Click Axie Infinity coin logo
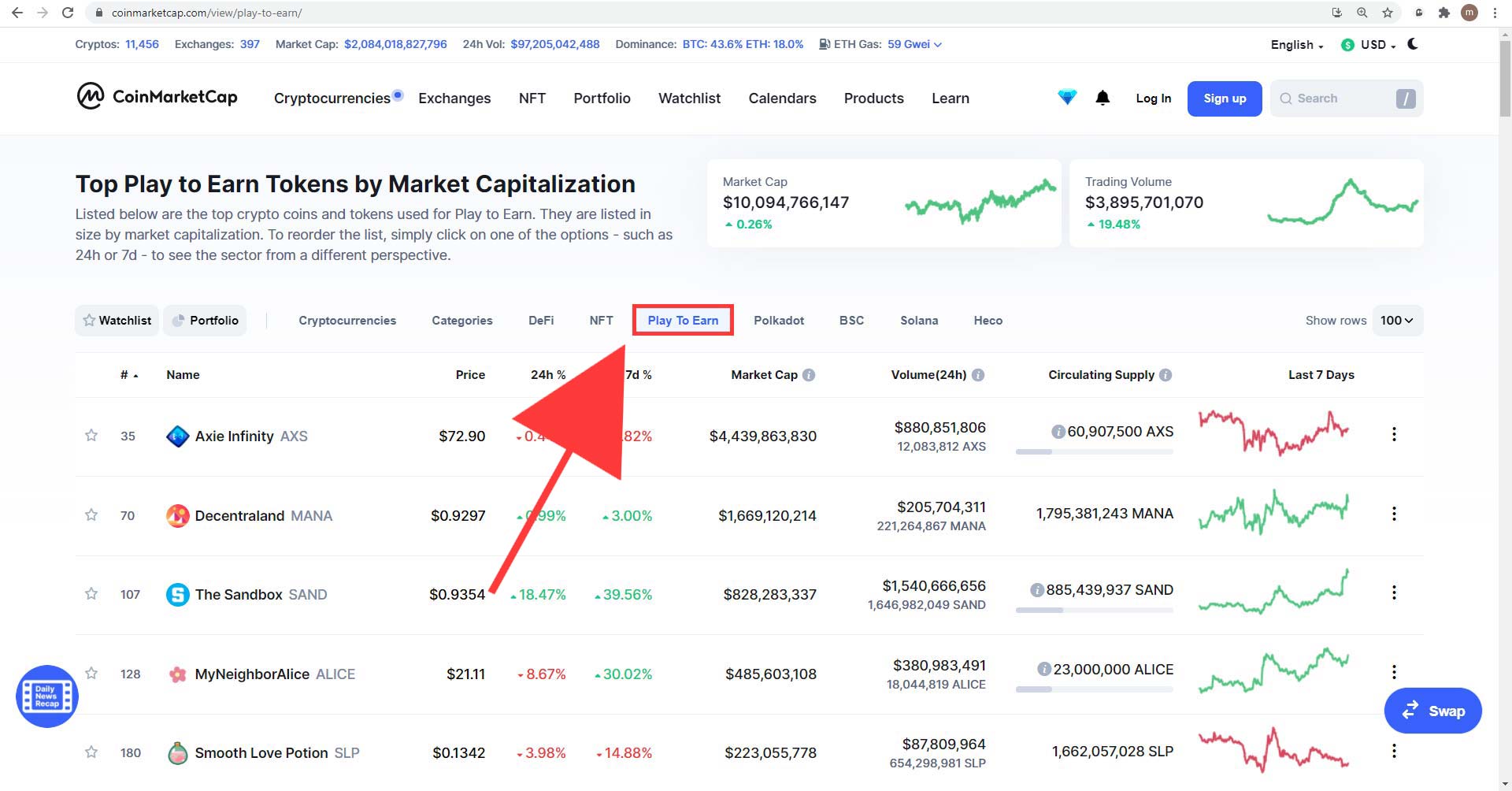 pos(178,436)
